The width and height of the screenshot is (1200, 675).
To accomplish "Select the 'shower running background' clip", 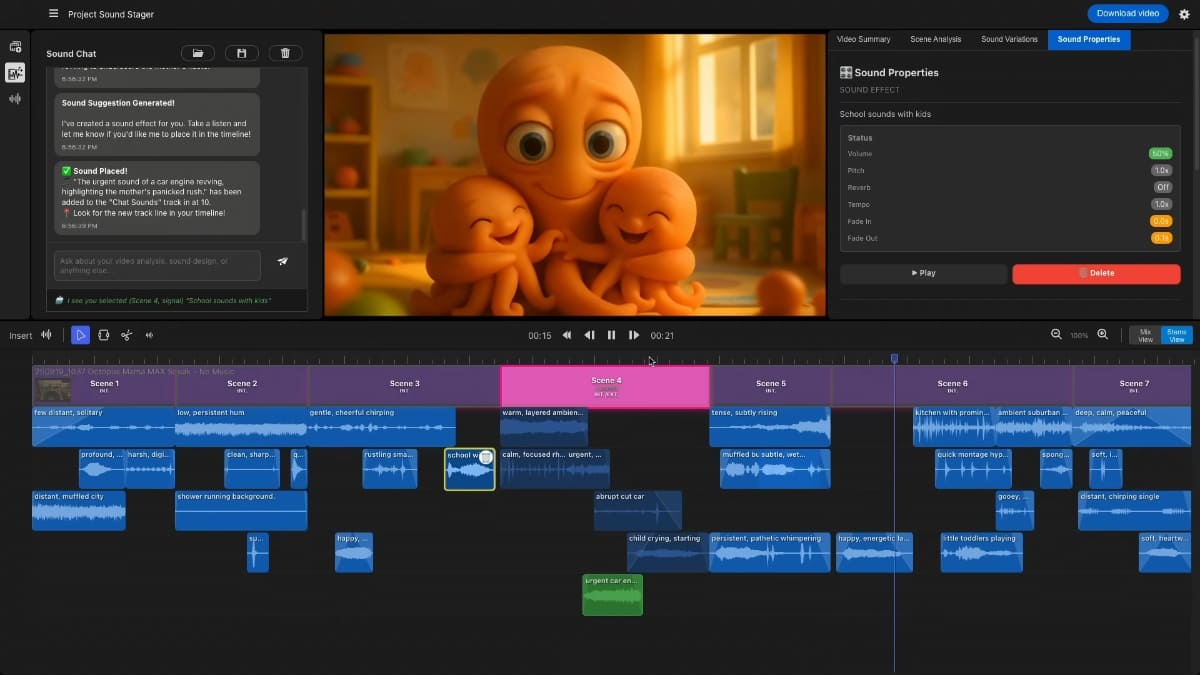I will point(241,510).
